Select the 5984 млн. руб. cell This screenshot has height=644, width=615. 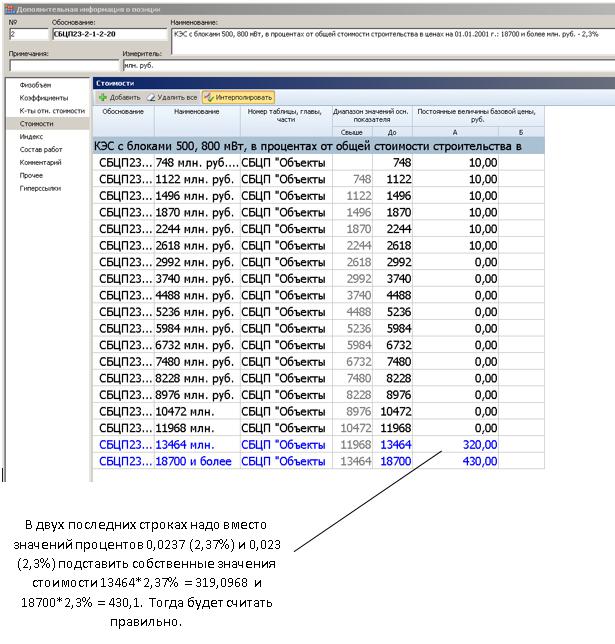[197, 329]
